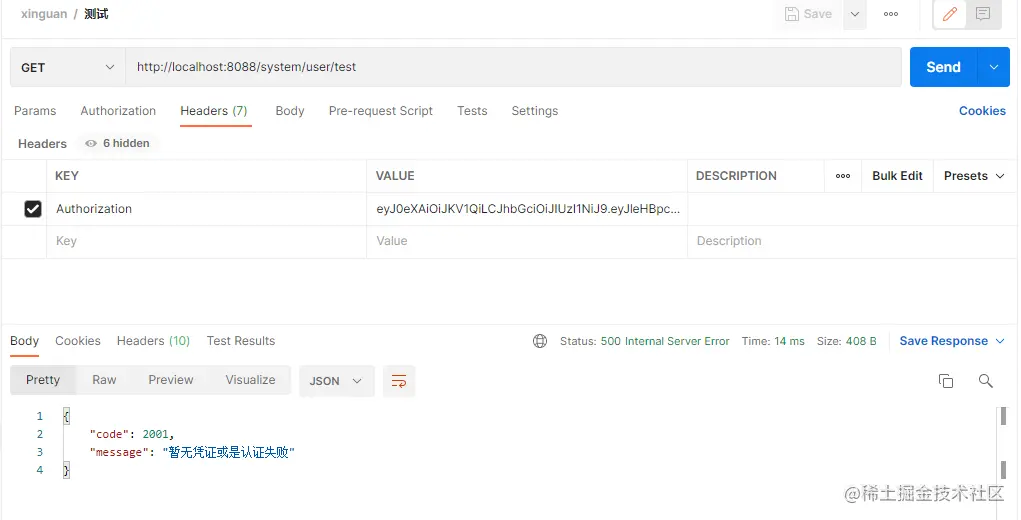Click Bulk Edit

point(897,176)
